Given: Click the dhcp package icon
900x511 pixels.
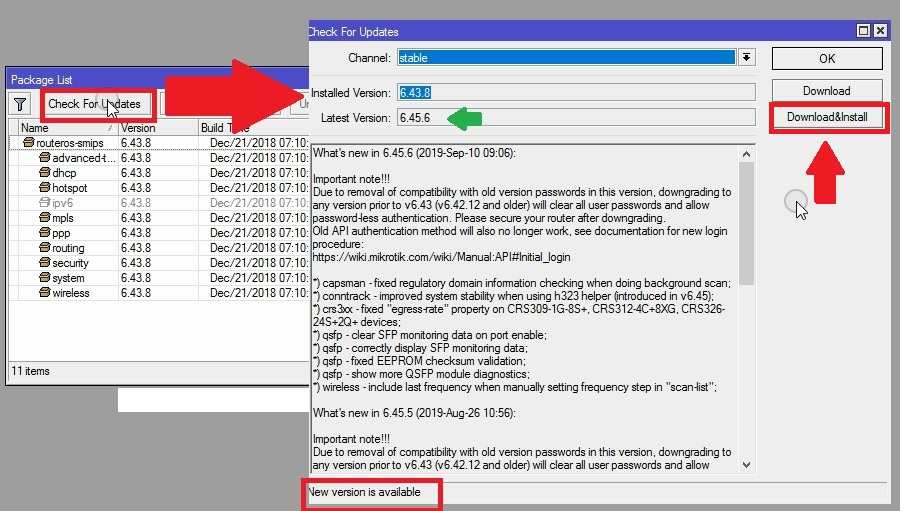Looking at the screenshot, I should pyautogui.click(x=44, y=173).
